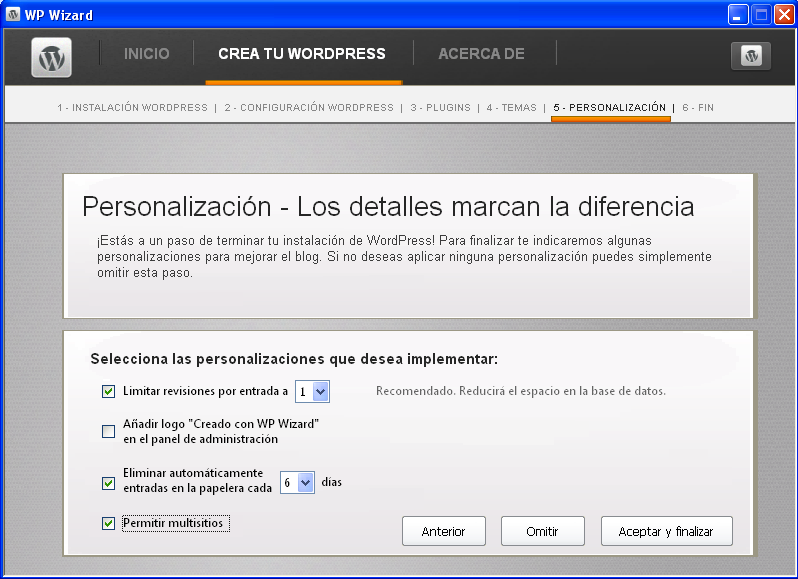
Task: Go to step 6 - Fin
Action: click(x=698, y=107)
